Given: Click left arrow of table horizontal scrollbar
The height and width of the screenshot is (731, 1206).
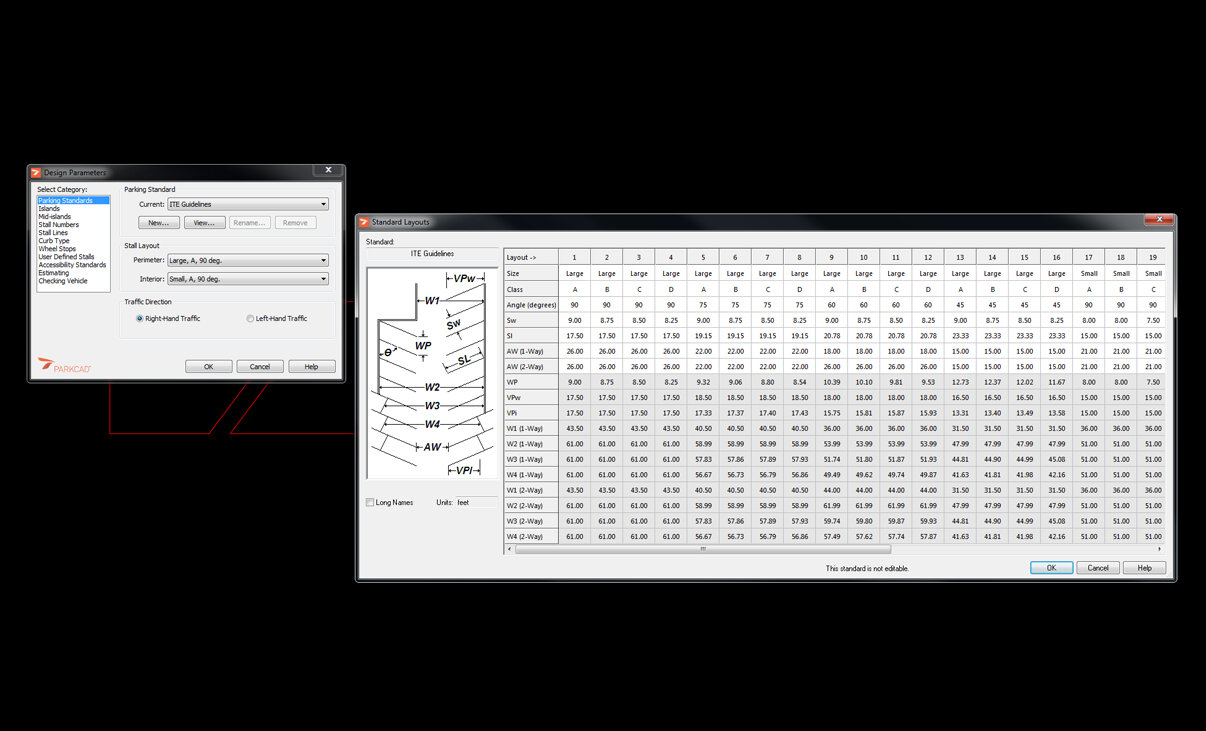Looking at the screenshot, I should click(510, 549).
